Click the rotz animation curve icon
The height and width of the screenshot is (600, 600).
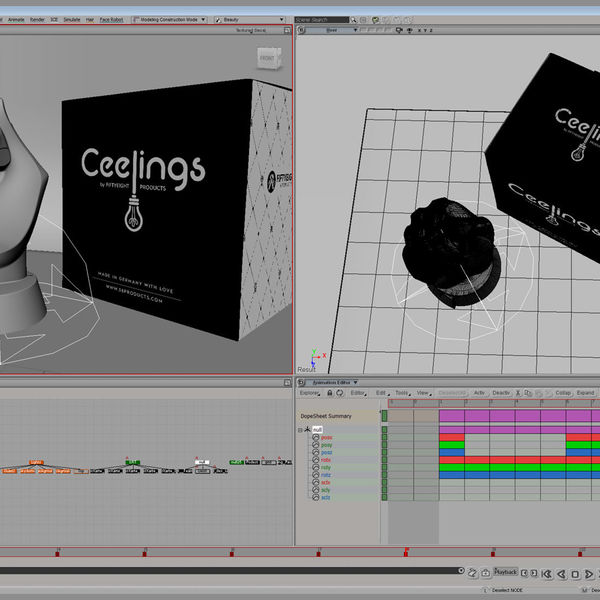tap(316, 475)
